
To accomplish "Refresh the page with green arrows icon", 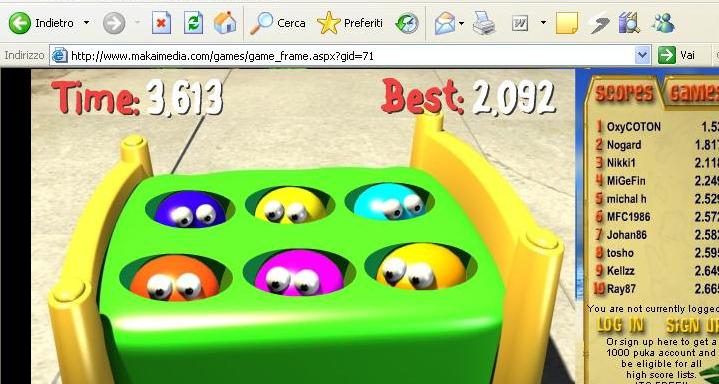I will (194, 23).
